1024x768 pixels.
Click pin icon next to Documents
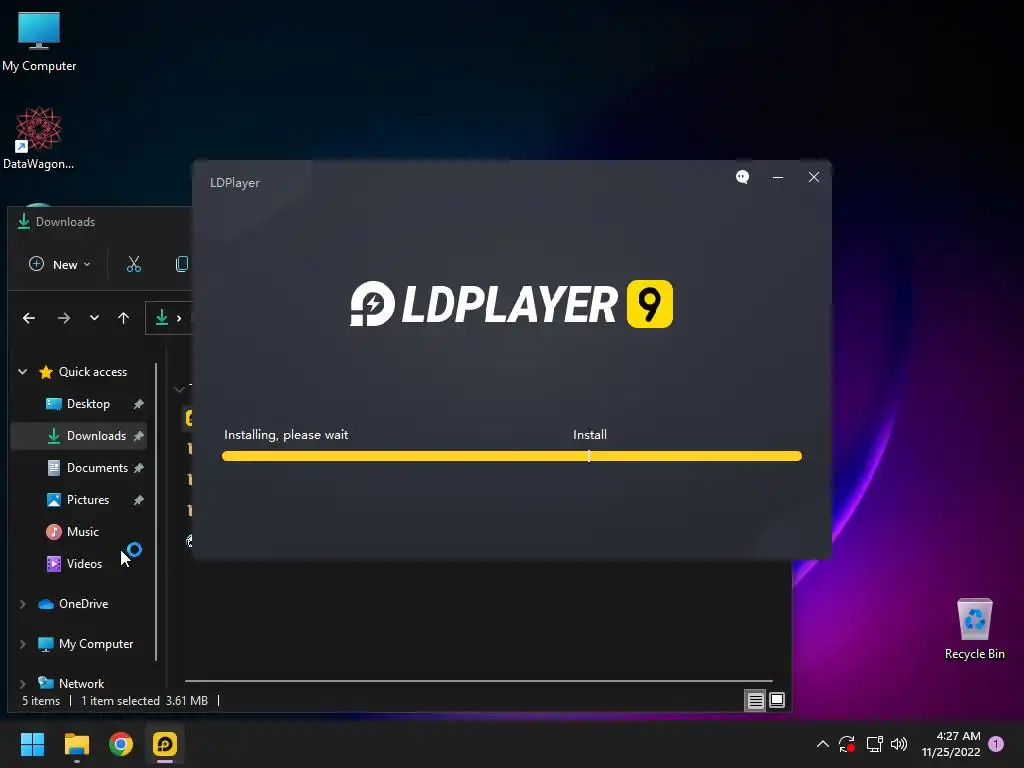(138, 468)
